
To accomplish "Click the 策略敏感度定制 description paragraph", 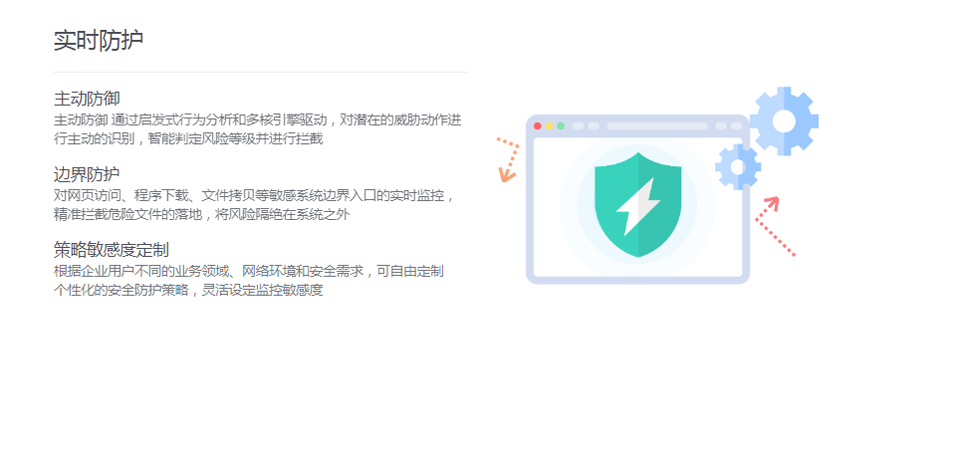I will pyautogui.click(x=249, y=280).
